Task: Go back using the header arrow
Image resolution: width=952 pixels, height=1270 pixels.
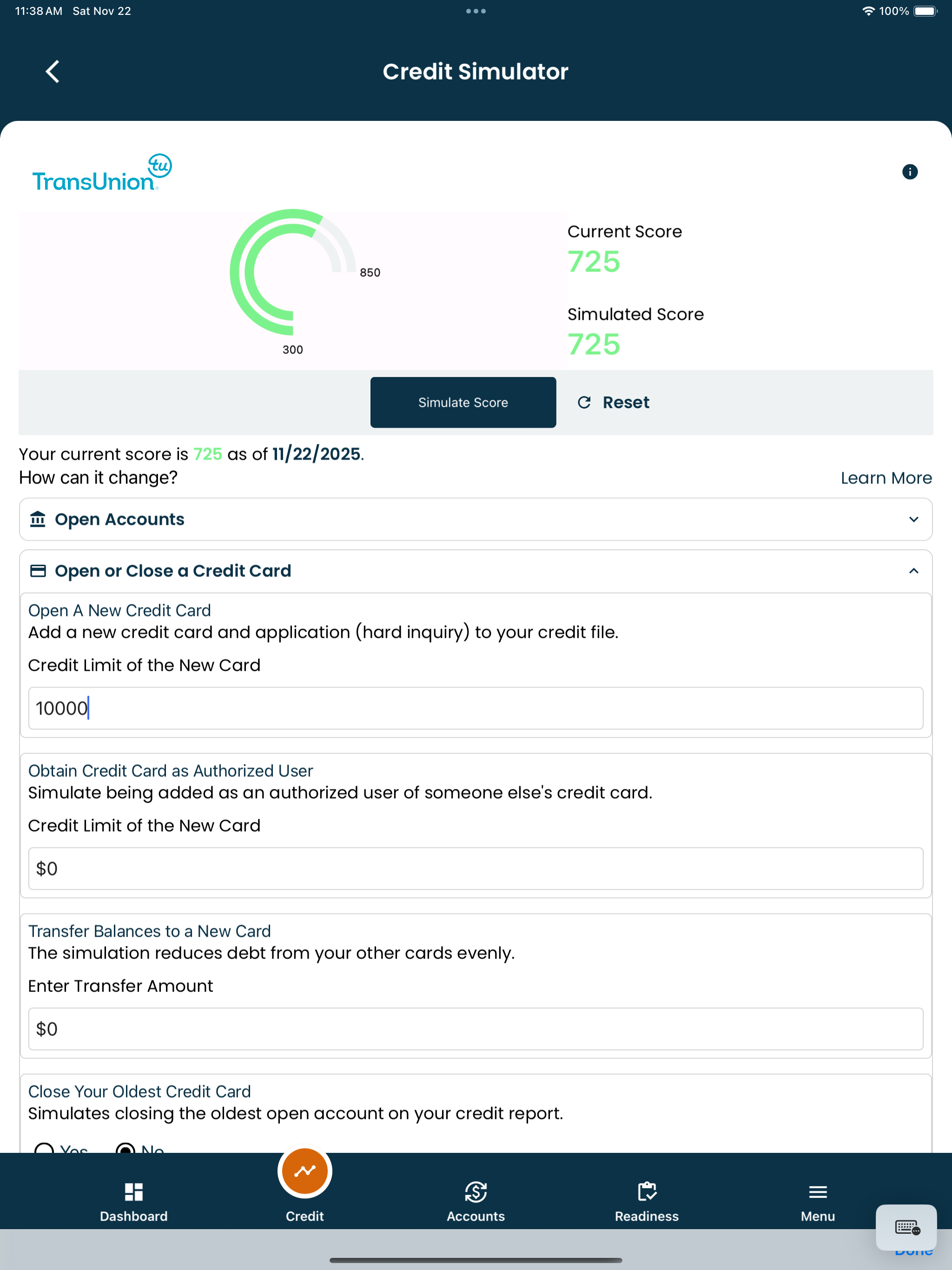Action: pyautogui.click(x=52, y=72)
